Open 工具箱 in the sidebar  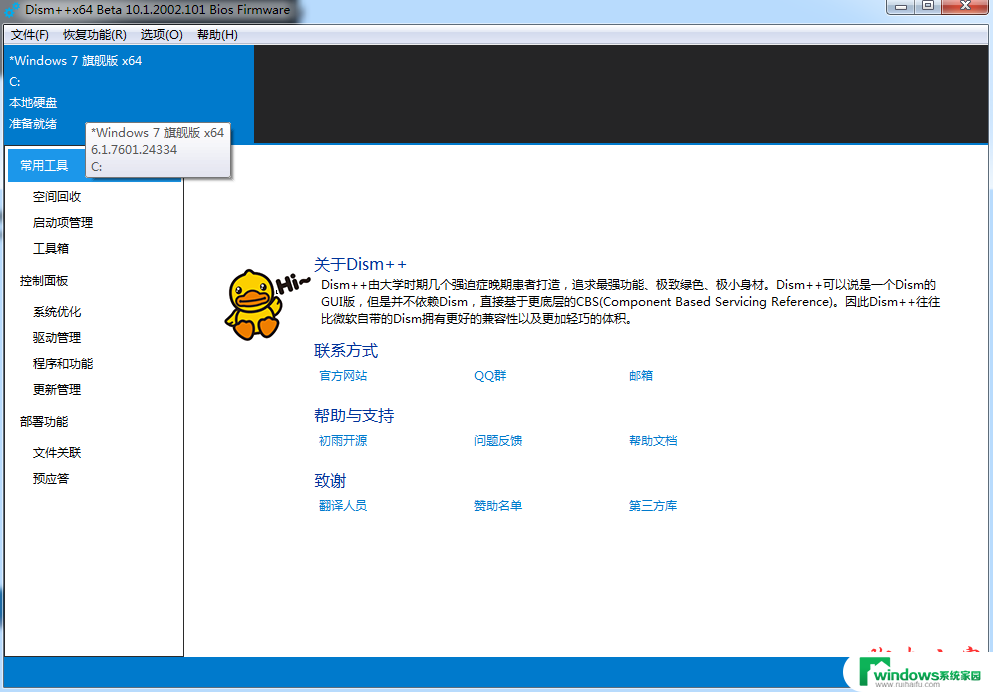(51, 249)
